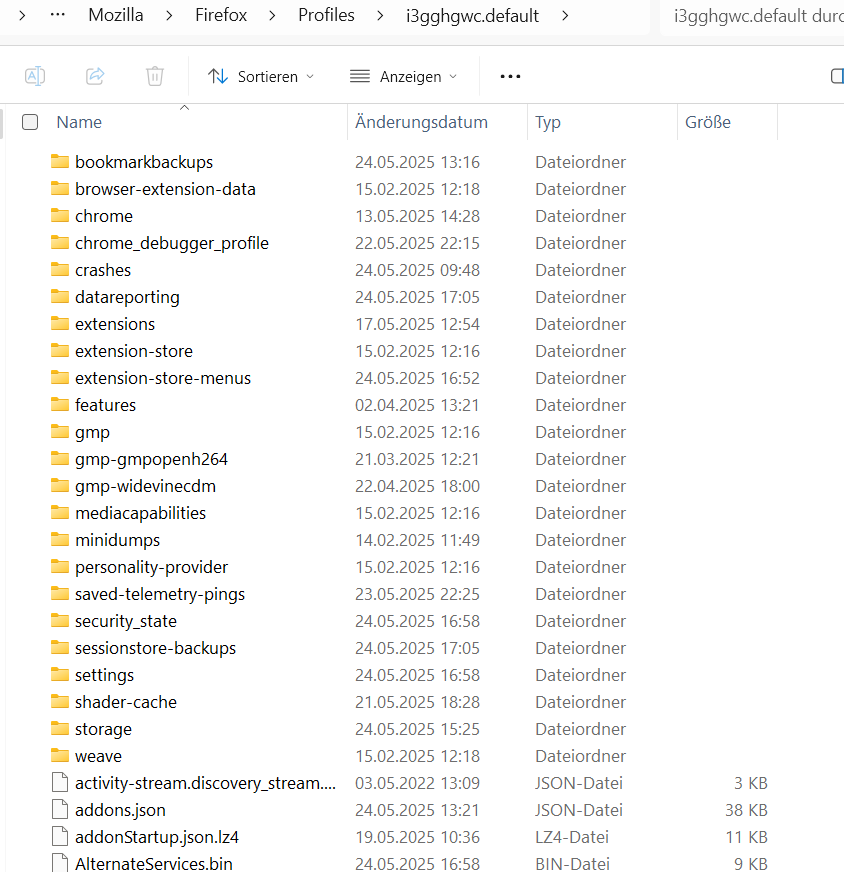Screen dimensions: 844x872
Task: Sort by the Größe column header
Action: [707, 122]
